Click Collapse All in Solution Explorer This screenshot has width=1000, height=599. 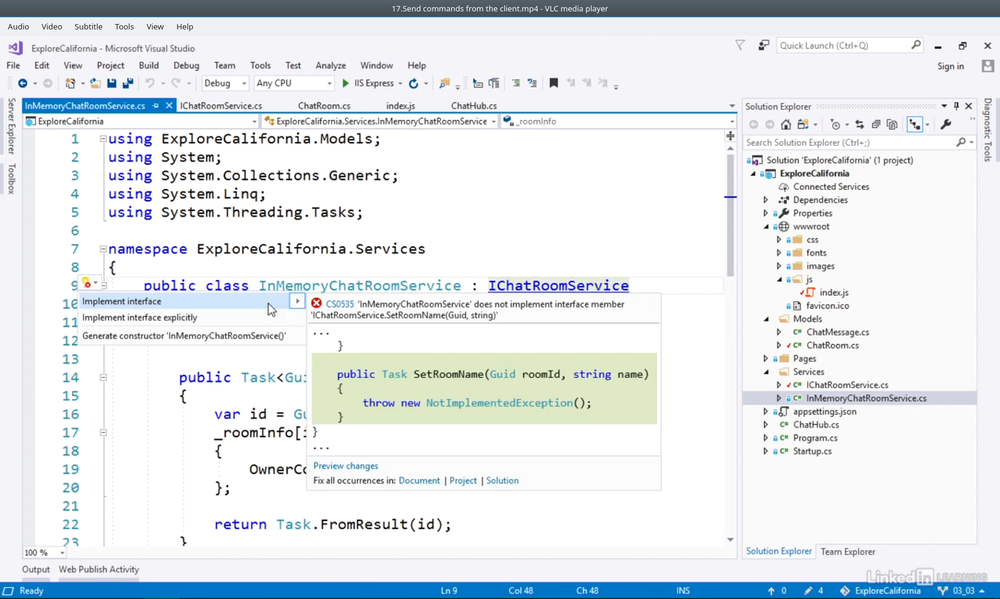pyautogui.click(x=876, y=124)
